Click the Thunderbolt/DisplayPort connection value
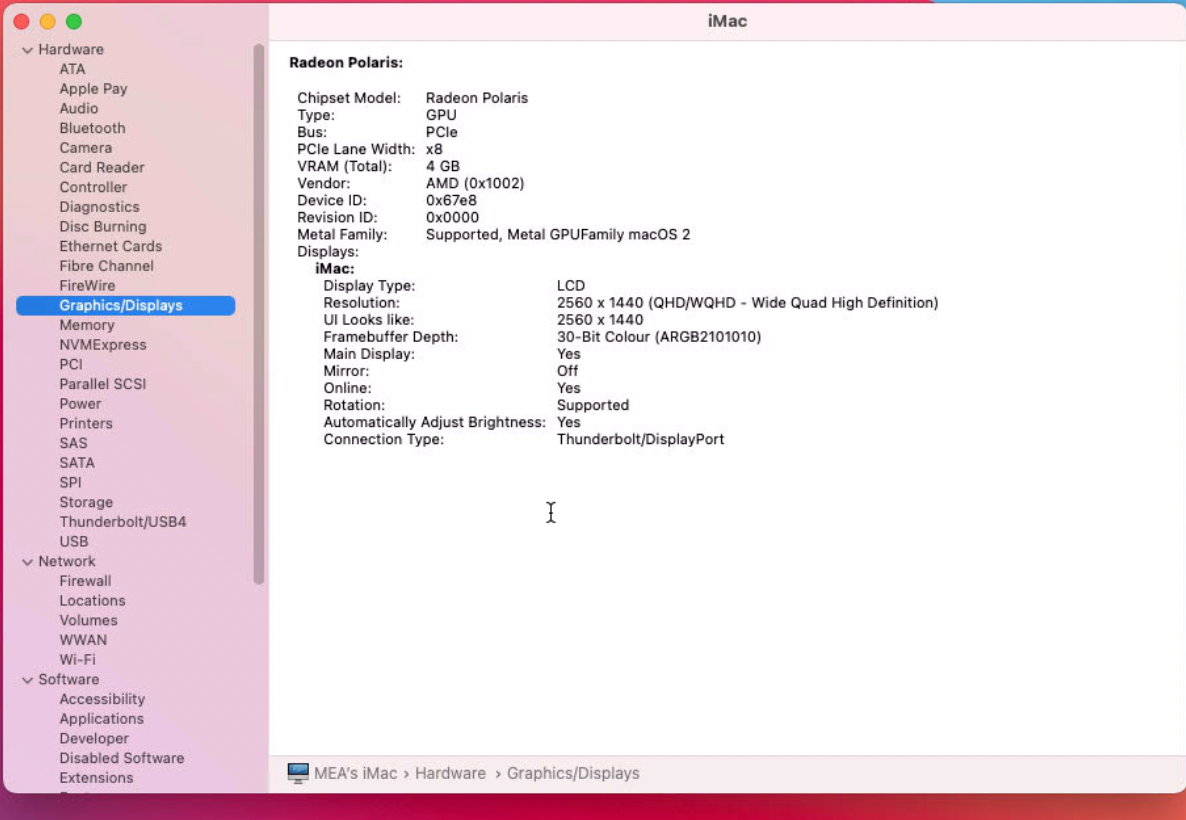1186x820 pixels. click(x=641, y=439)
